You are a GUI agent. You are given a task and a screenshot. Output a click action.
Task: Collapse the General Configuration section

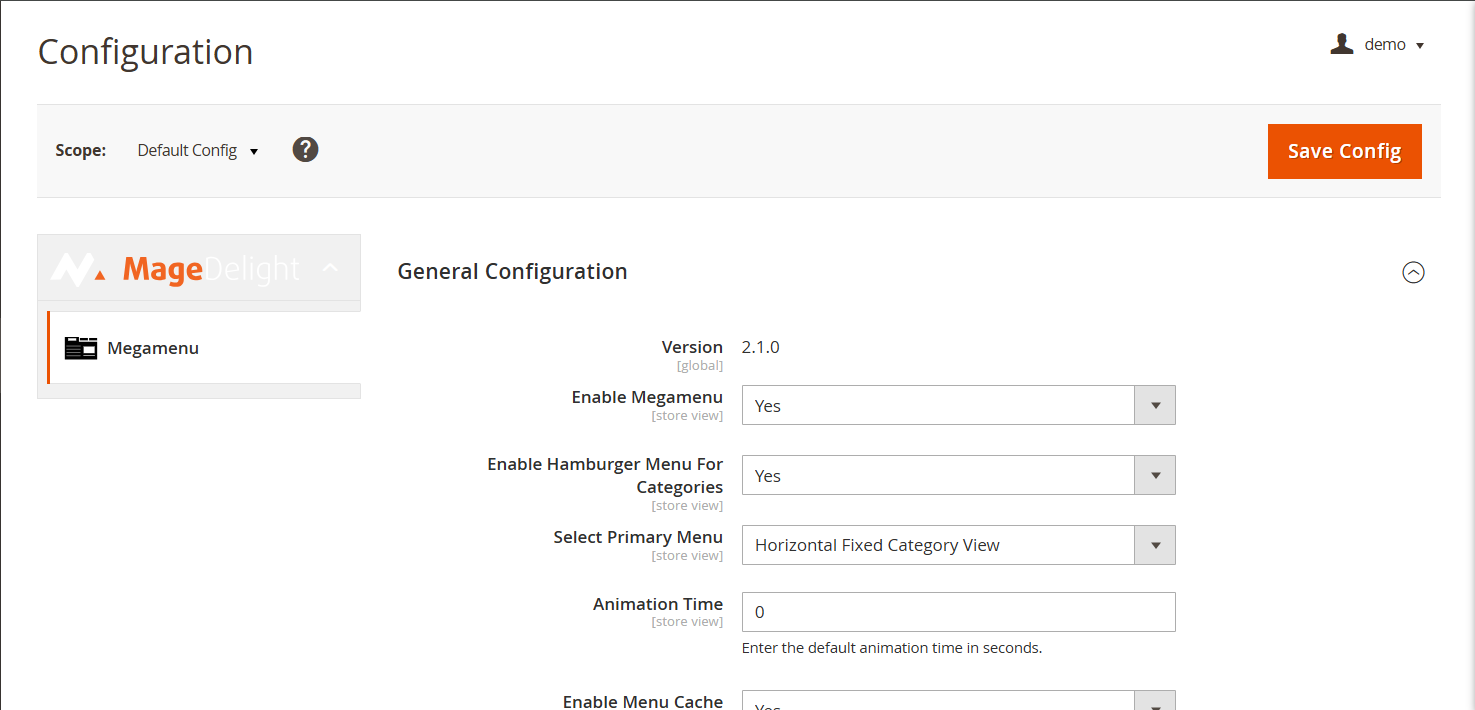[1413, 272]
